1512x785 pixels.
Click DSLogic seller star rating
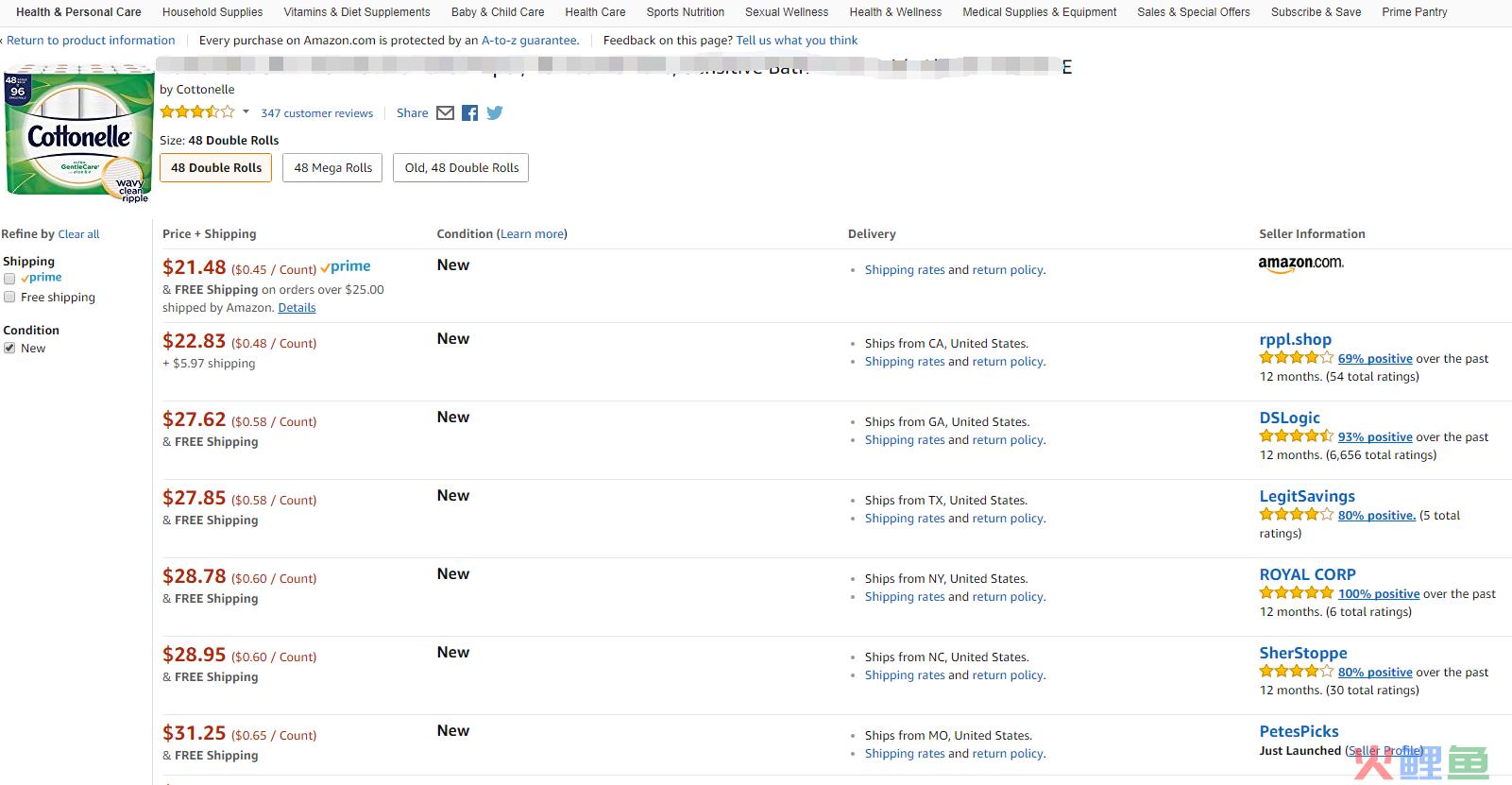(1296, 436)
